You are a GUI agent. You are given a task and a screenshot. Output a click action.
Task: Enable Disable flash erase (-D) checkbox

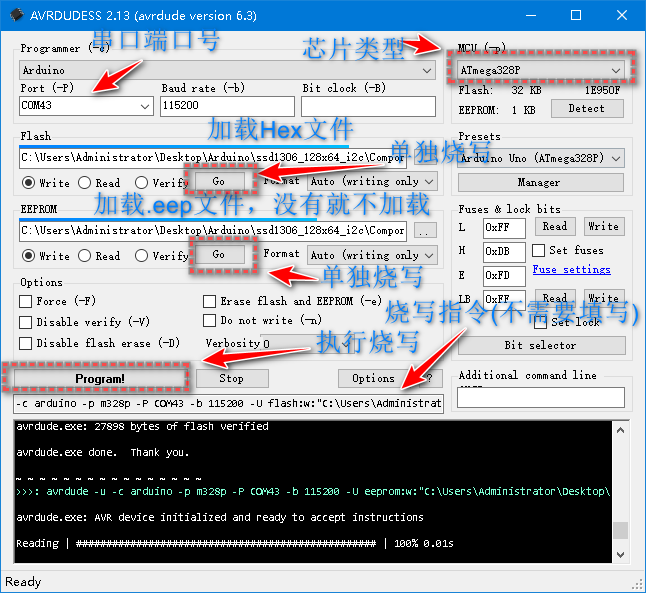point(26,343)
